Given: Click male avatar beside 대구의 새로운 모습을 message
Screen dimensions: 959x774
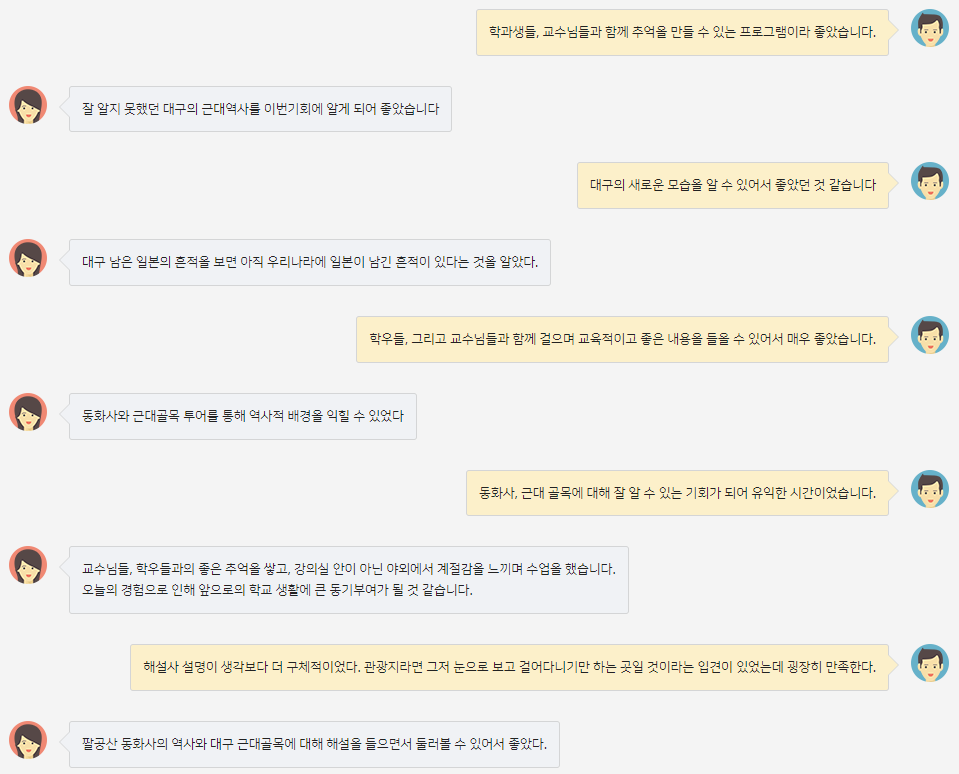Looking at the screenshot, I should click(x=930, y=181).
